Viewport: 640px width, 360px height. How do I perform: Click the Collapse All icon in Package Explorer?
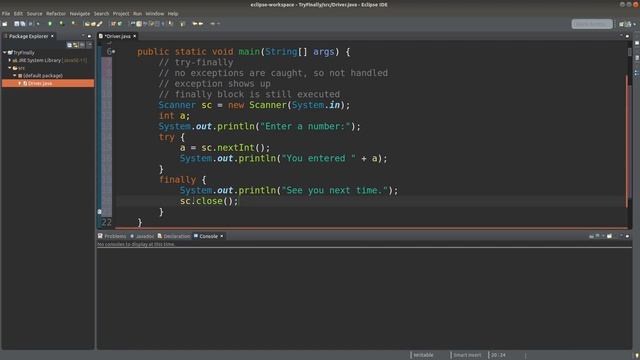[69, 45]
